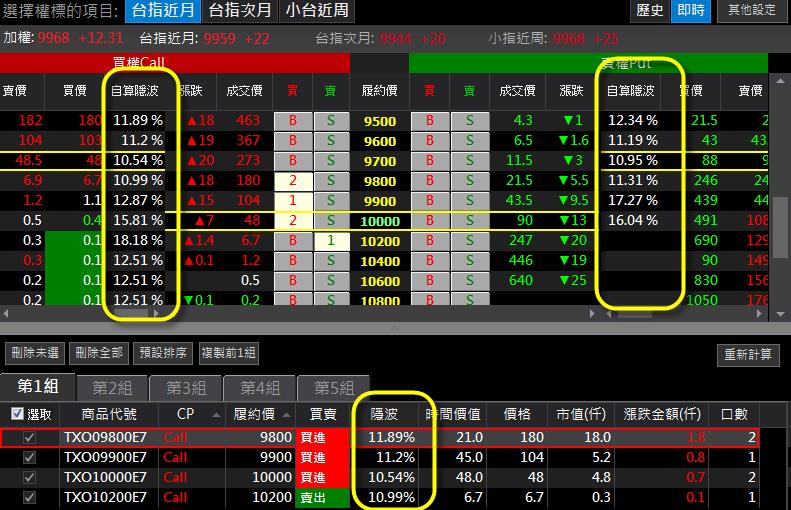
Task: Click call-side B button for strike 10600
Action: click(293, 281)
